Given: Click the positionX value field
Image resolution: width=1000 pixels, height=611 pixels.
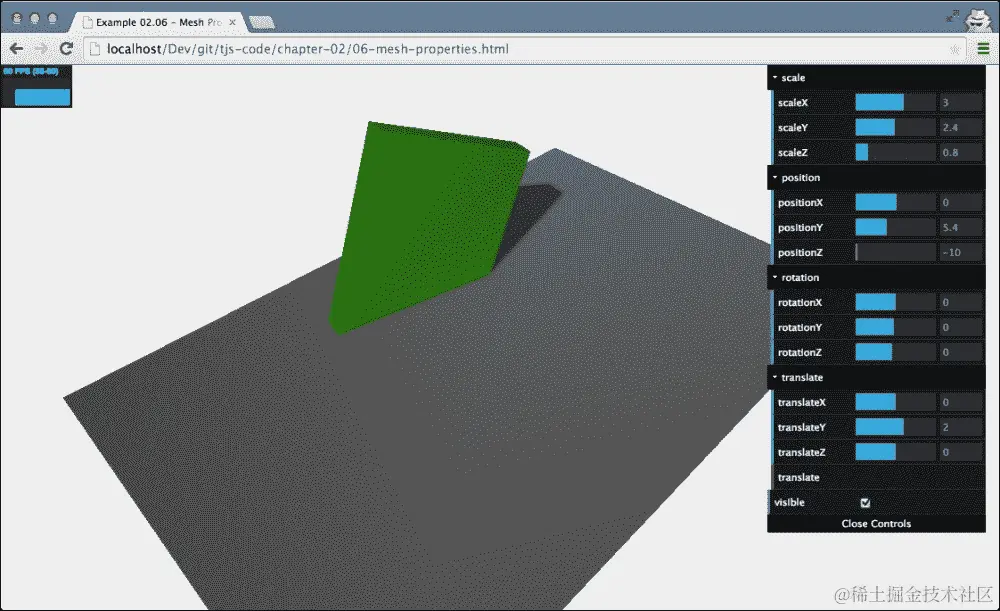Looking at the screenshot, I should click(960, 202).
